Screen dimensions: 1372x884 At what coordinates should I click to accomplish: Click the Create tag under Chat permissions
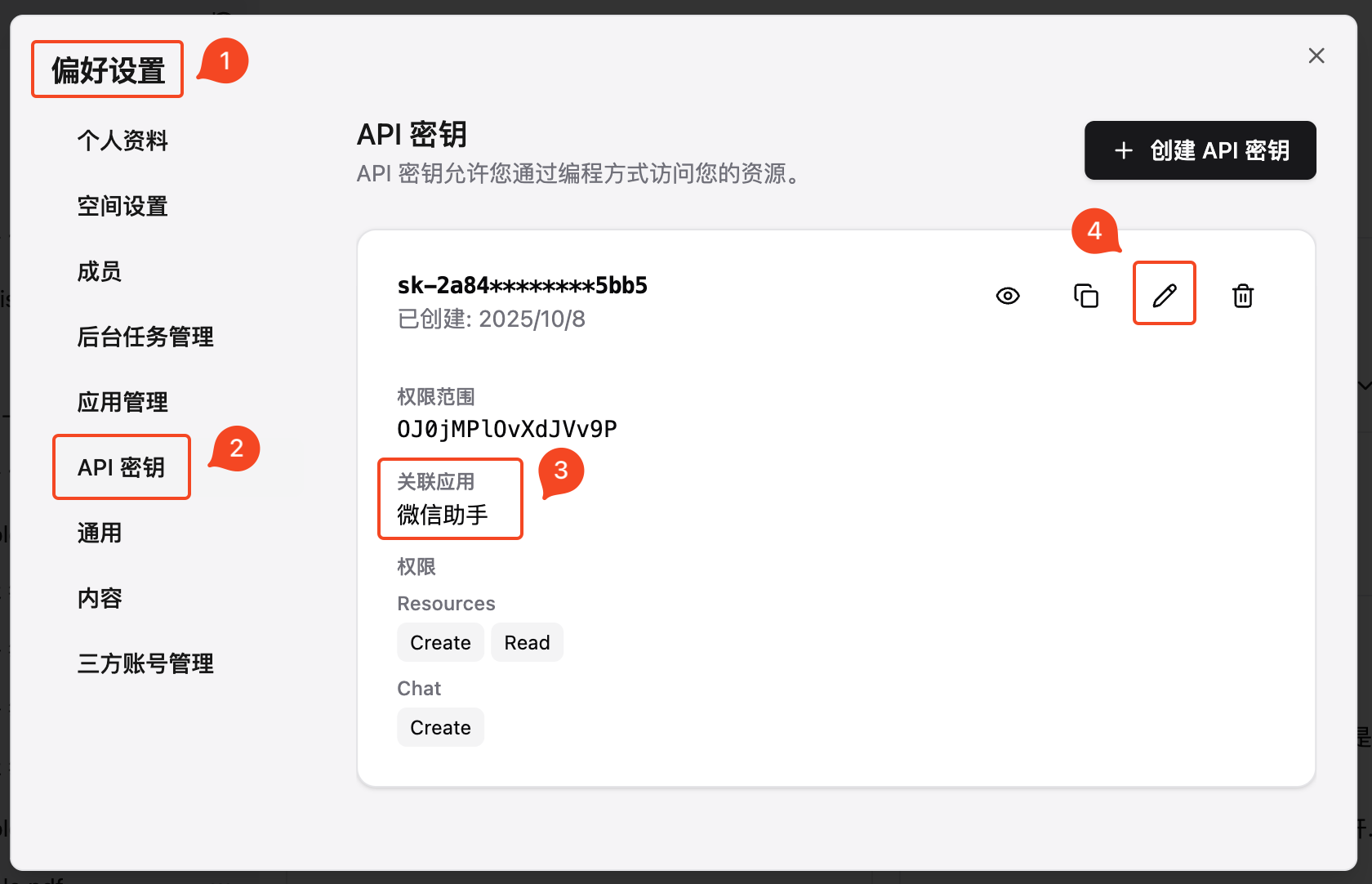click(440, 727)
